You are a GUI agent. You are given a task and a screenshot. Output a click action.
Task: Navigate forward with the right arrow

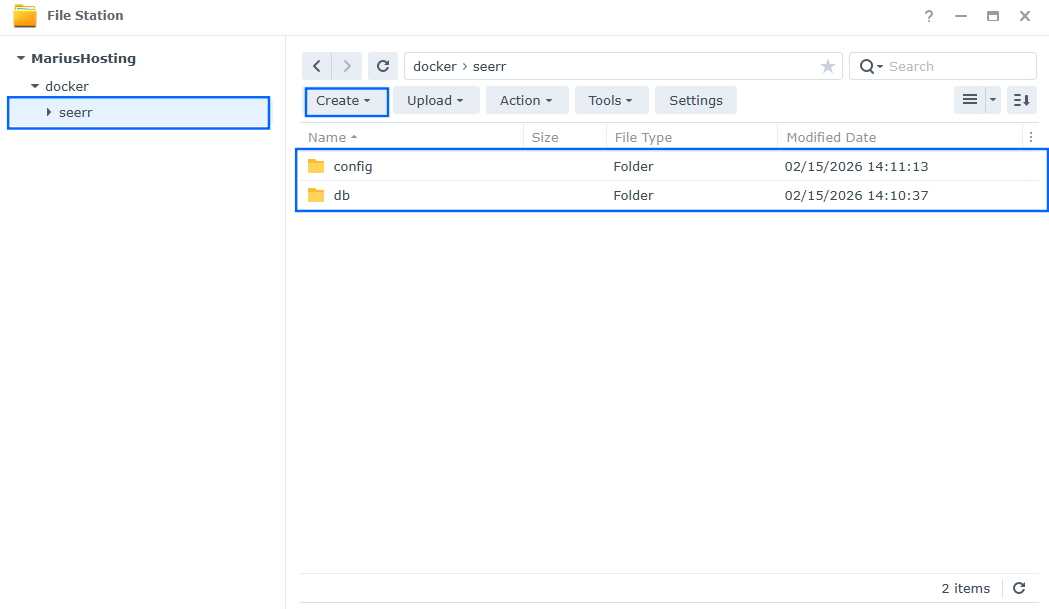(x=347, y=65)
